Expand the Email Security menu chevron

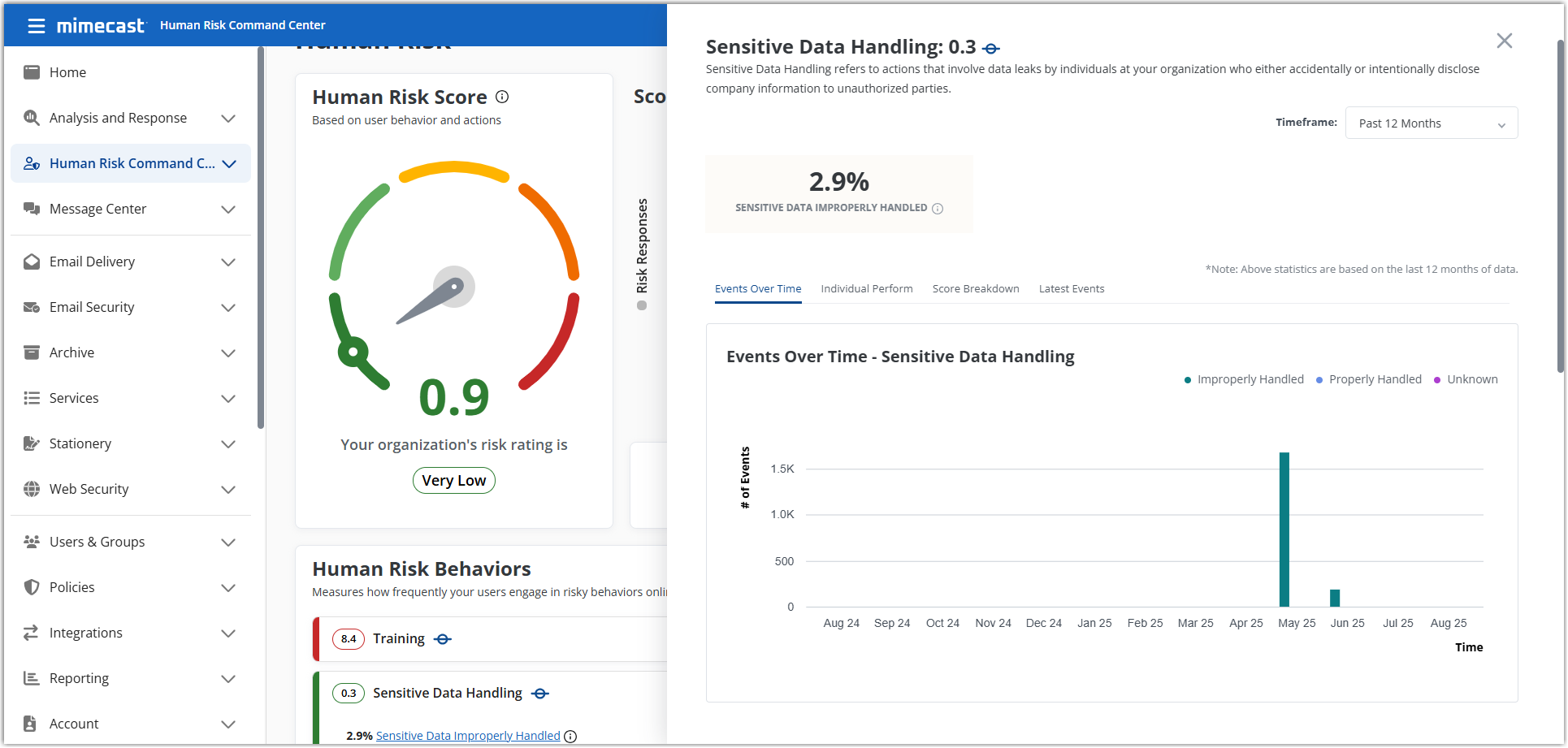228,308
